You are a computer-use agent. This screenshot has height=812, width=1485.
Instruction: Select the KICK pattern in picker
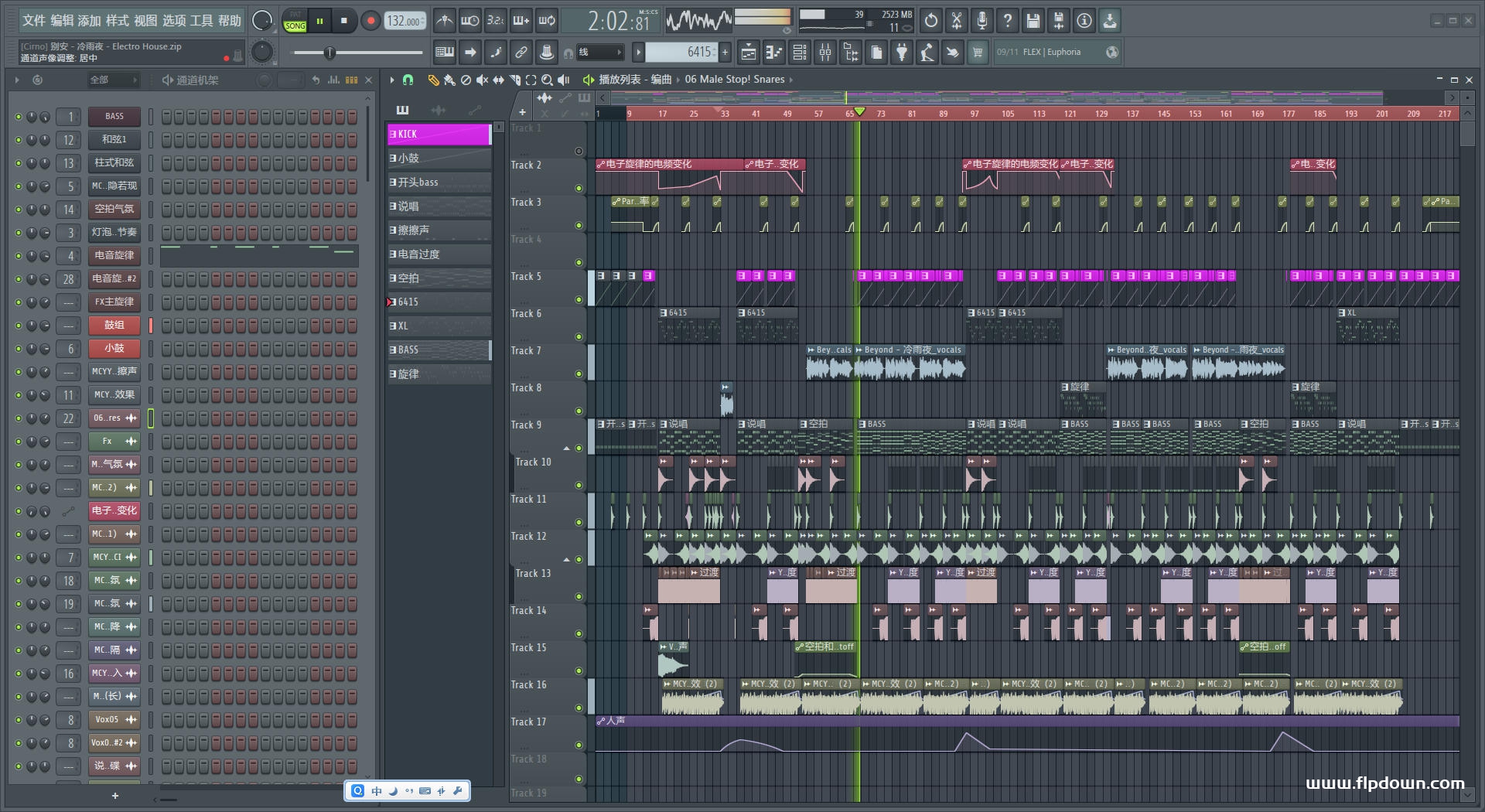click(439, 135)
